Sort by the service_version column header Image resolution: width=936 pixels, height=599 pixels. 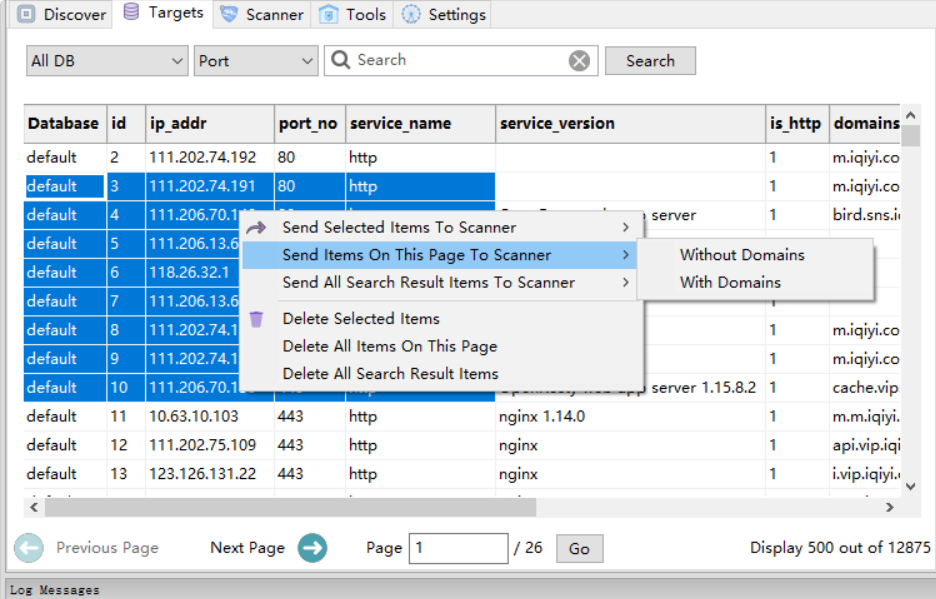[x=630, y=124]
